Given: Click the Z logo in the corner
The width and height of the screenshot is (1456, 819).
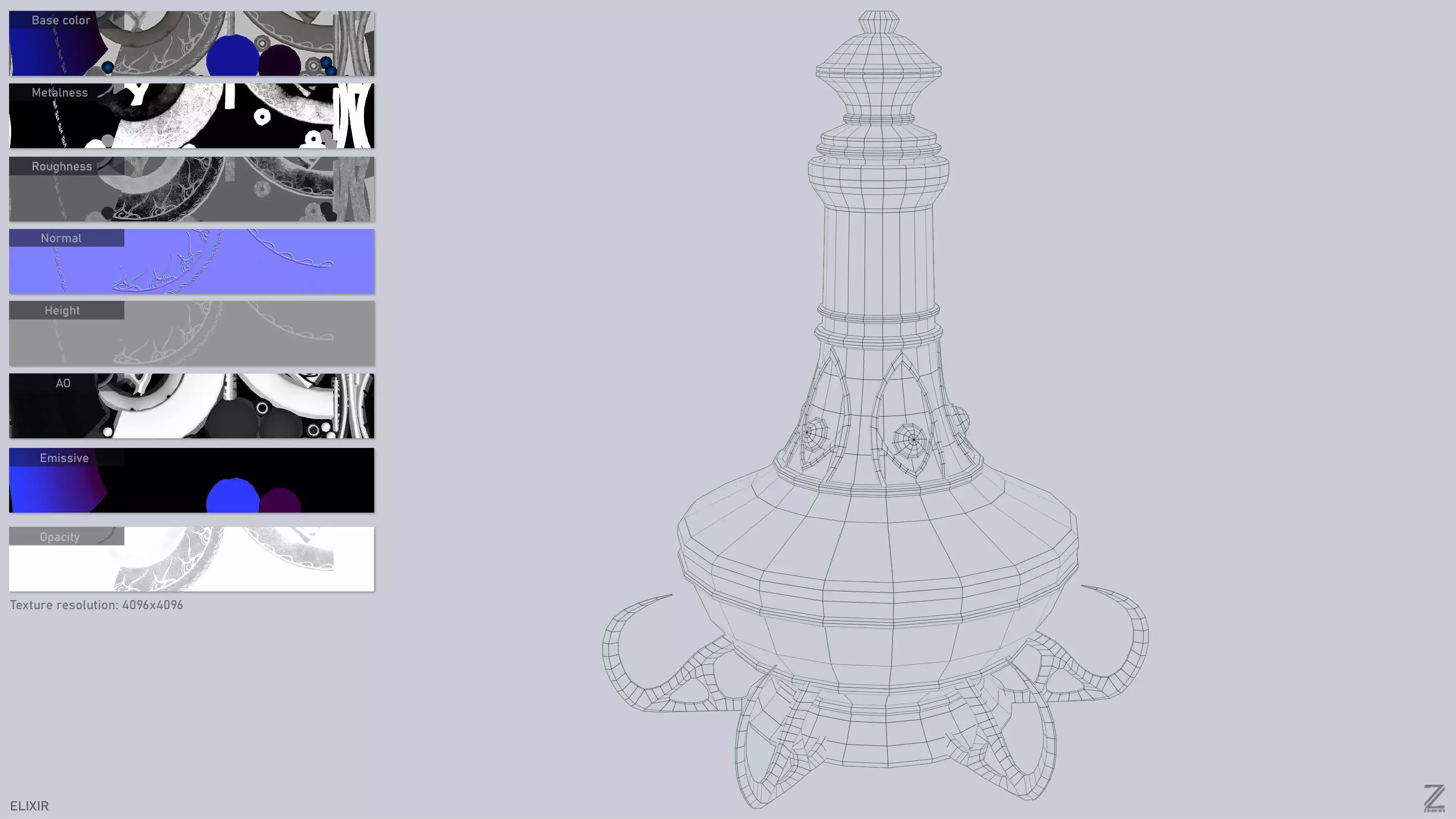Looking at the screenshot, I should point(1434,798).
